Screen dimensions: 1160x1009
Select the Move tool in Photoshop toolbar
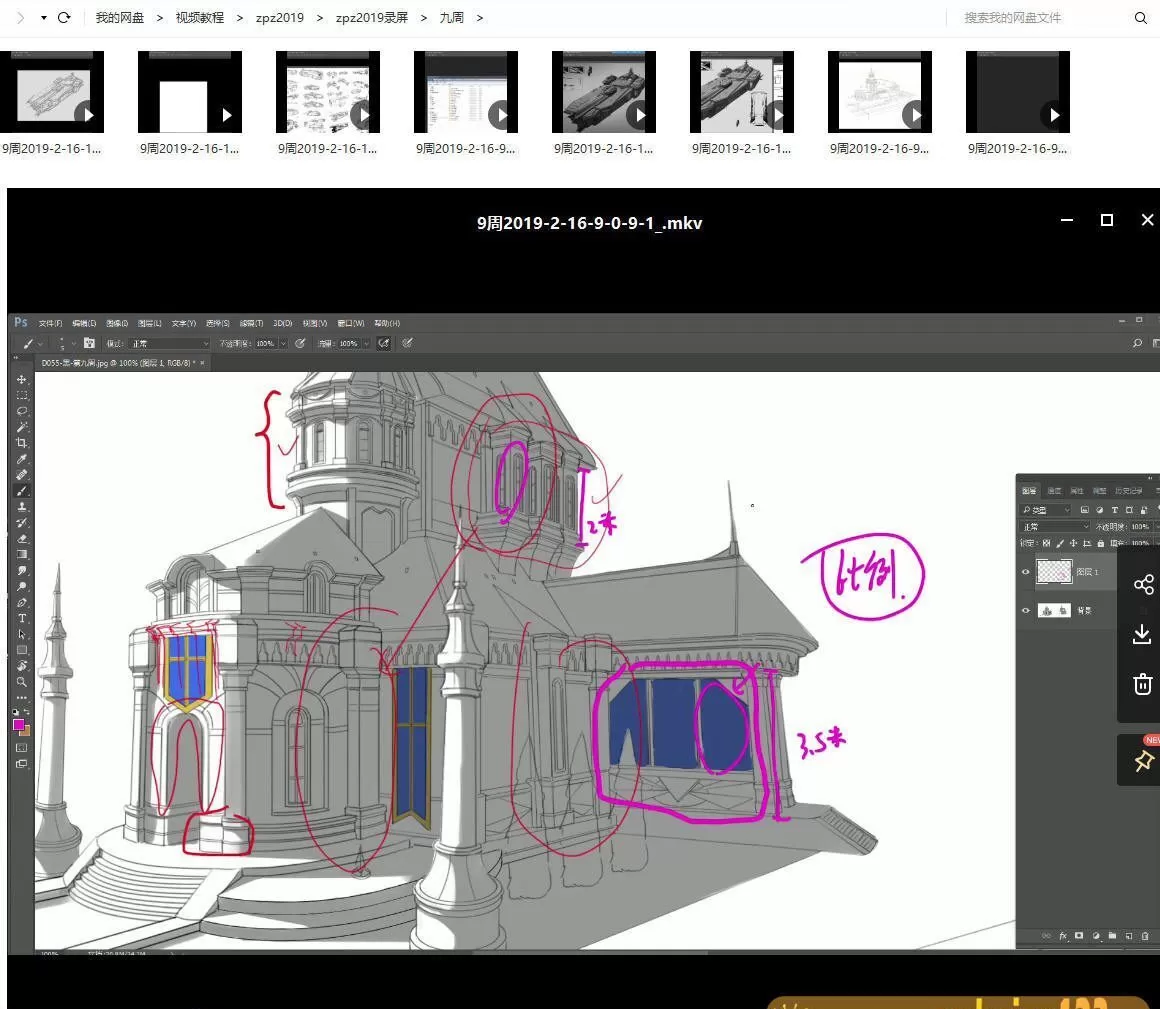(22, 380)
